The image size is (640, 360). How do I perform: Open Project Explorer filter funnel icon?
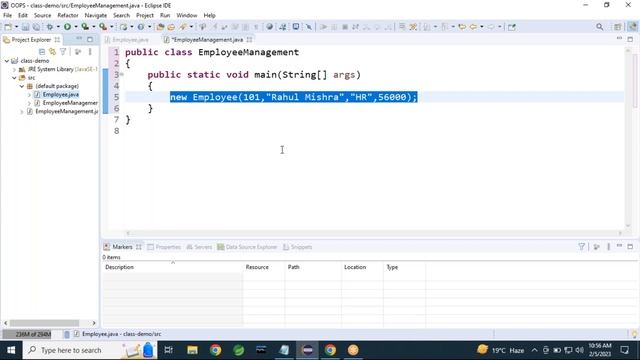[x=63, y=52]
